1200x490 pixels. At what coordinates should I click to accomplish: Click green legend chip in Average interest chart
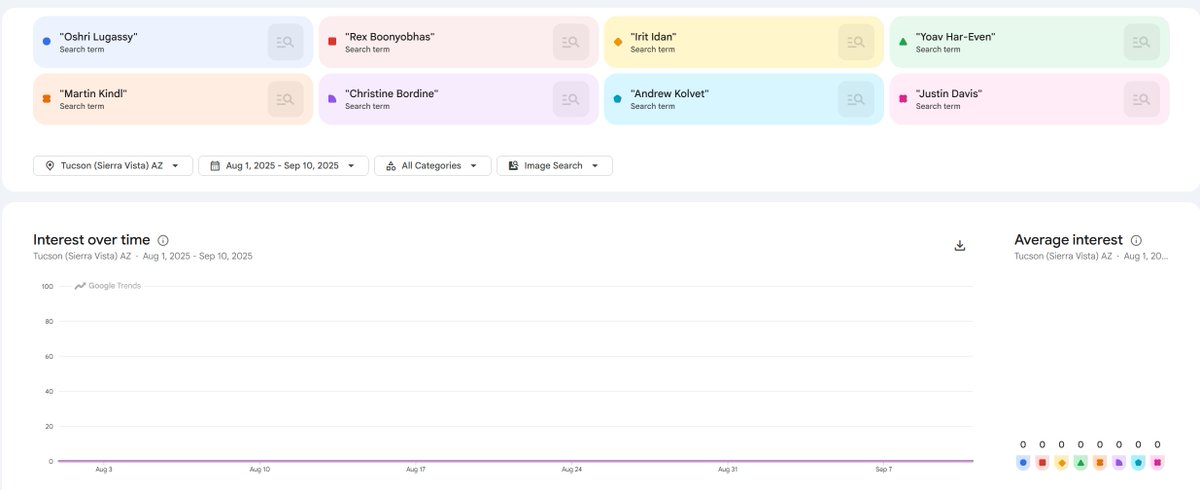coord(1080,463)
